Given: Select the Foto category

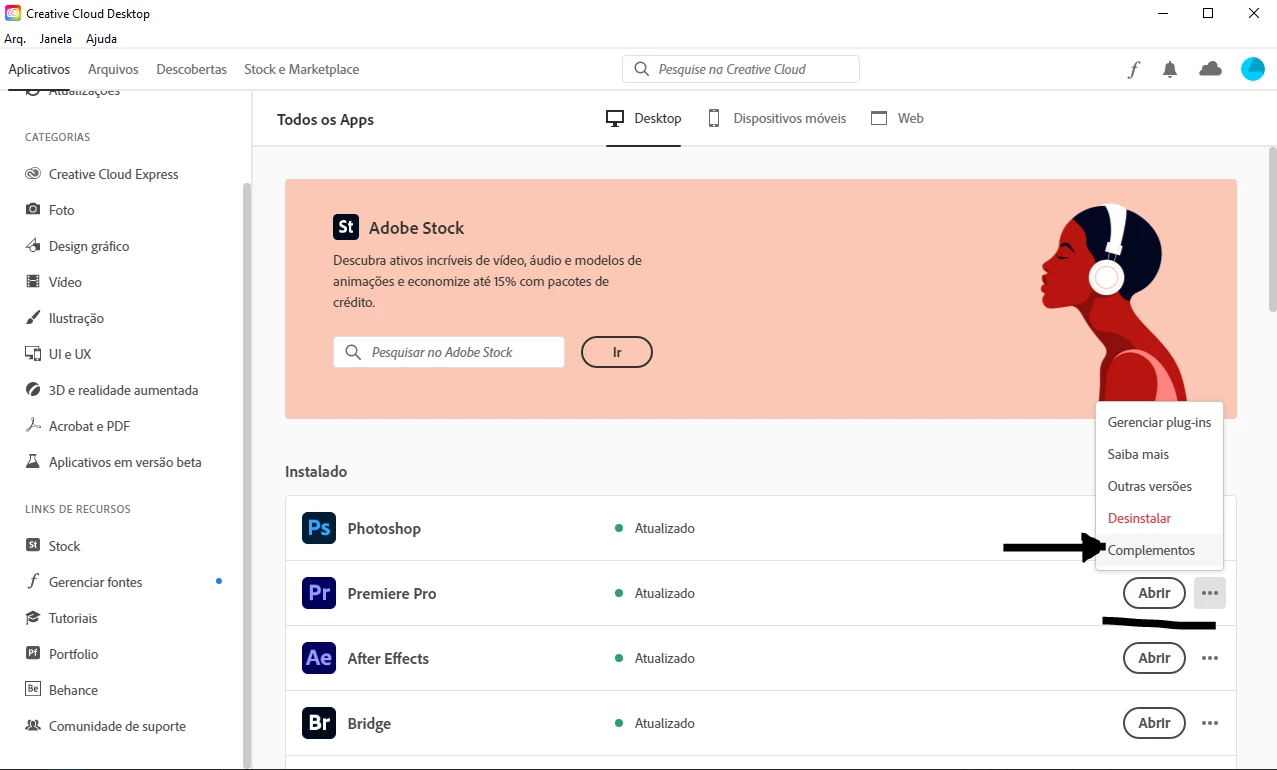Looking at the screenshot, I should click(x=50, y=210).
